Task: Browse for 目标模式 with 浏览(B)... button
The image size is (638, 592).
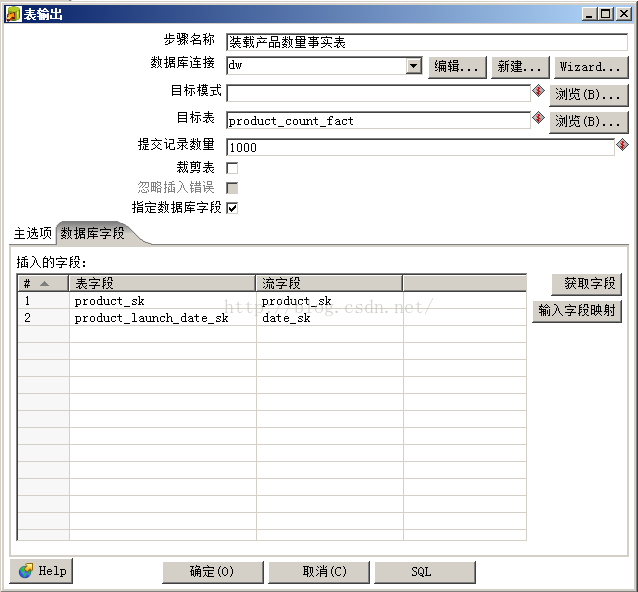Action: (x=588, y=95)
